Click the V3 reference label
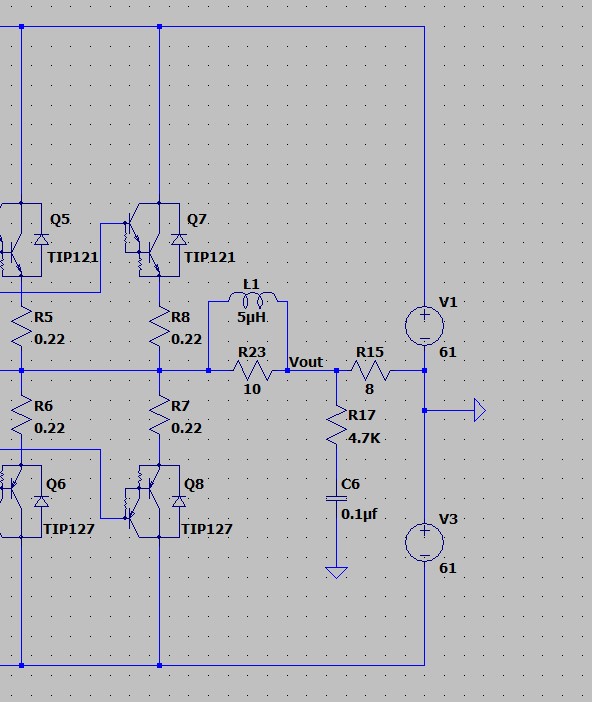592x702 pixels. point(448,519)
